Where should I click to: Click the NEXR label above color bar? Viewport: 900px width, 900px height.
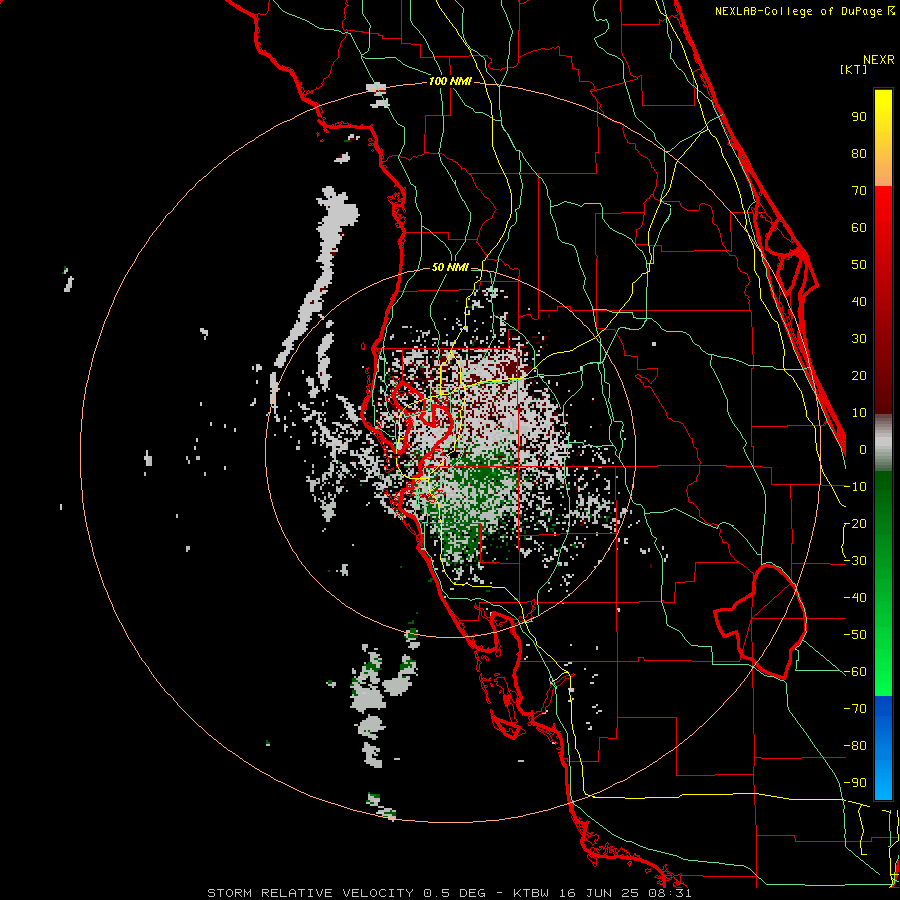(x=879, y=60)
